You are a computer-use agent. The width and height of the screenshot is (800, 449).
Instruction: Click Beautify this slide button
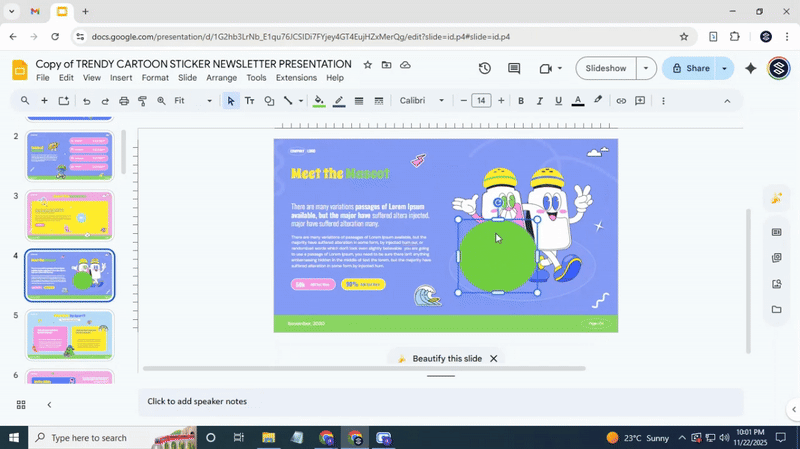438,358
